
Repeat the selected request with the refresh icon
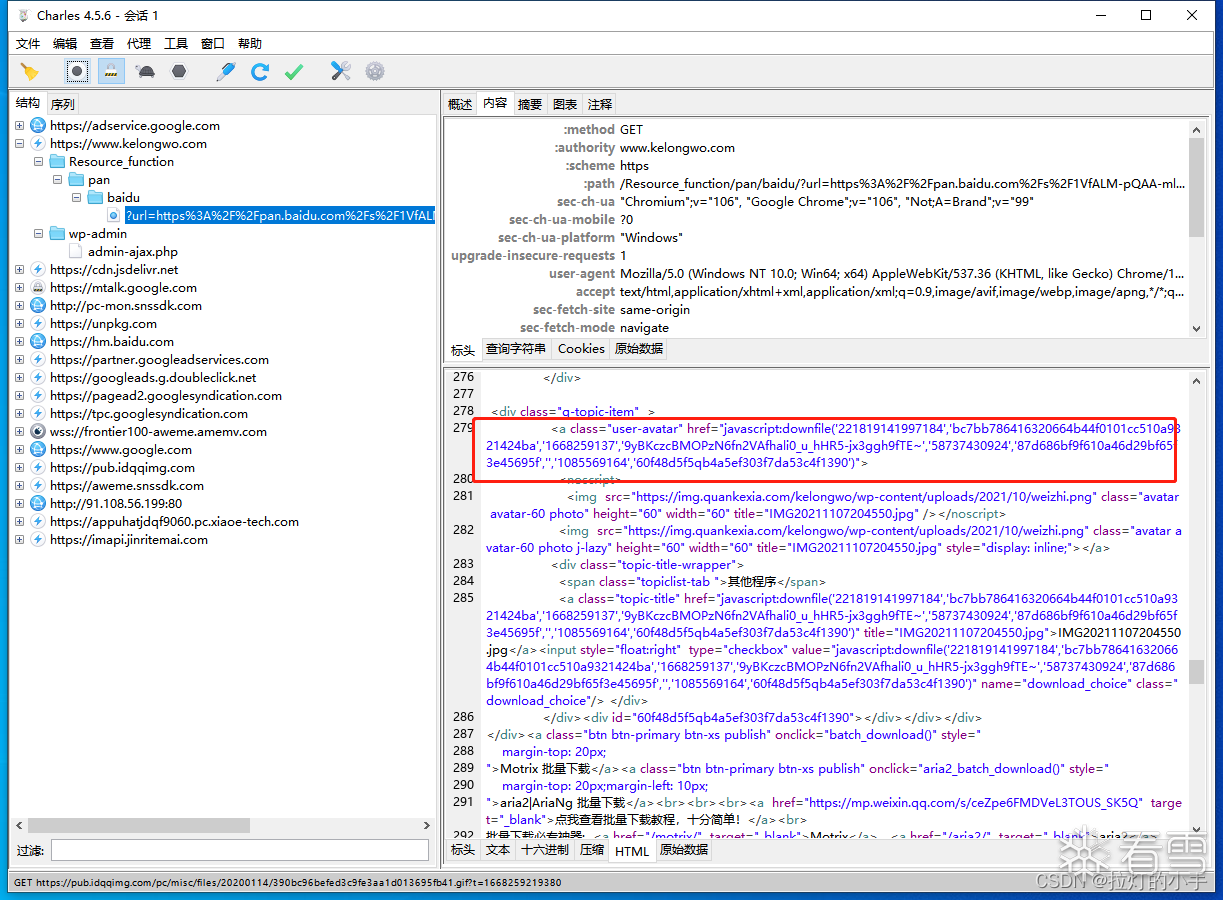[260, 71]
